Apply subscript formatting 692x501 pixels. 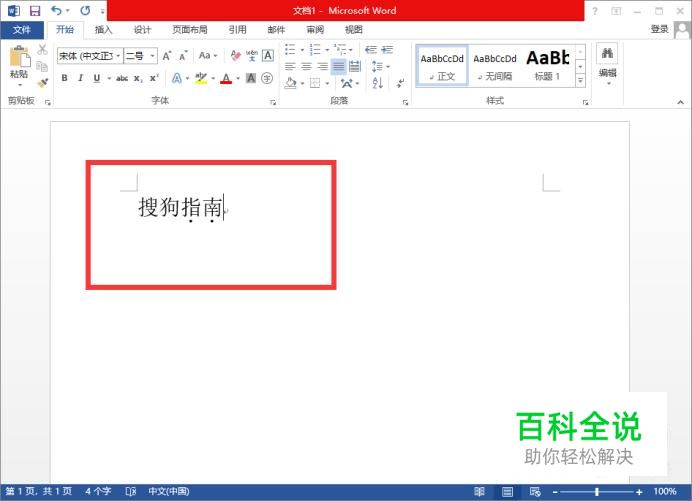pyautogui.click(x=138, y=79)
